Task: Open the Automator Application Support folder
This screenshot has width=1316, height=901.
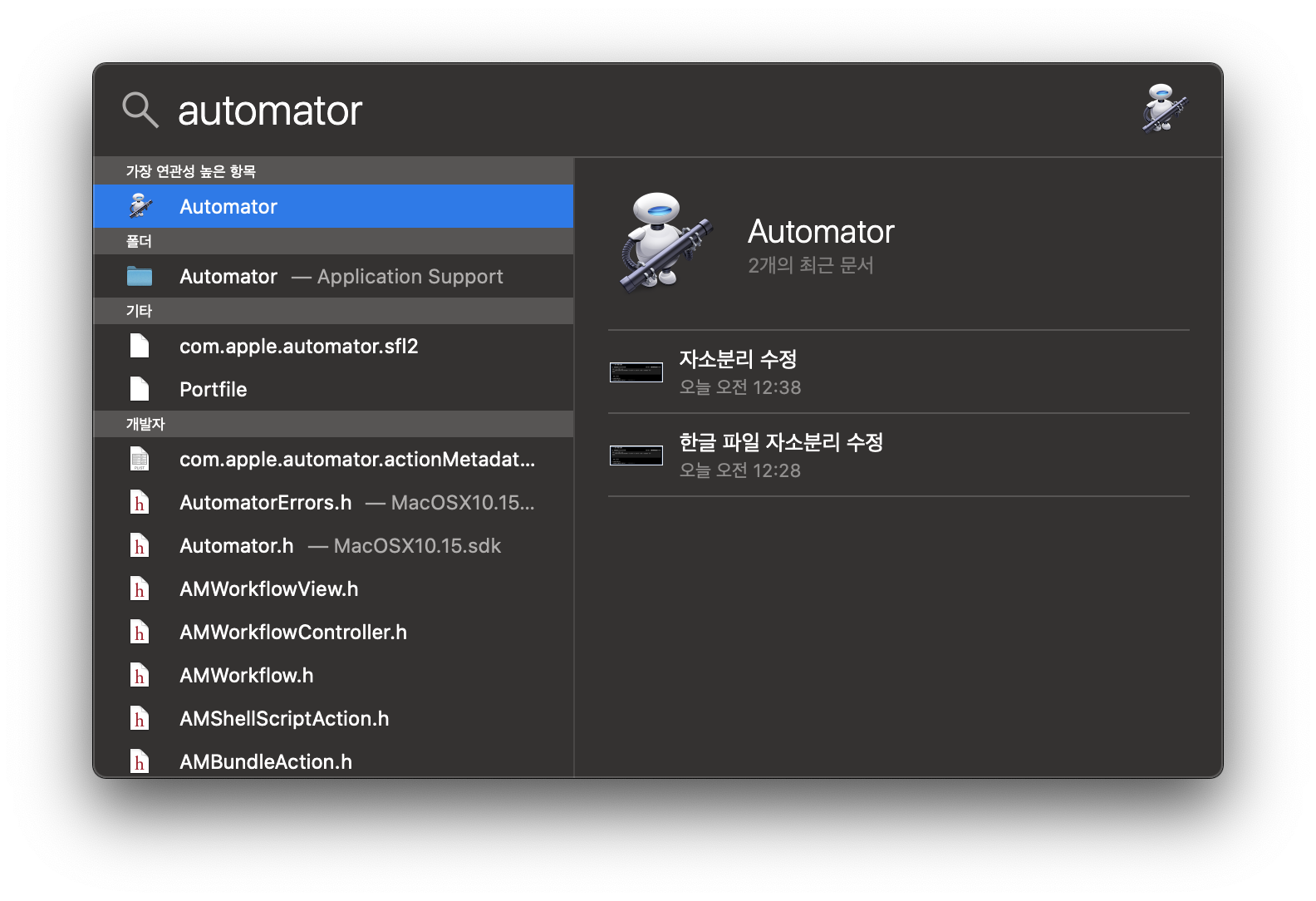Action: [x=333, y=276]
